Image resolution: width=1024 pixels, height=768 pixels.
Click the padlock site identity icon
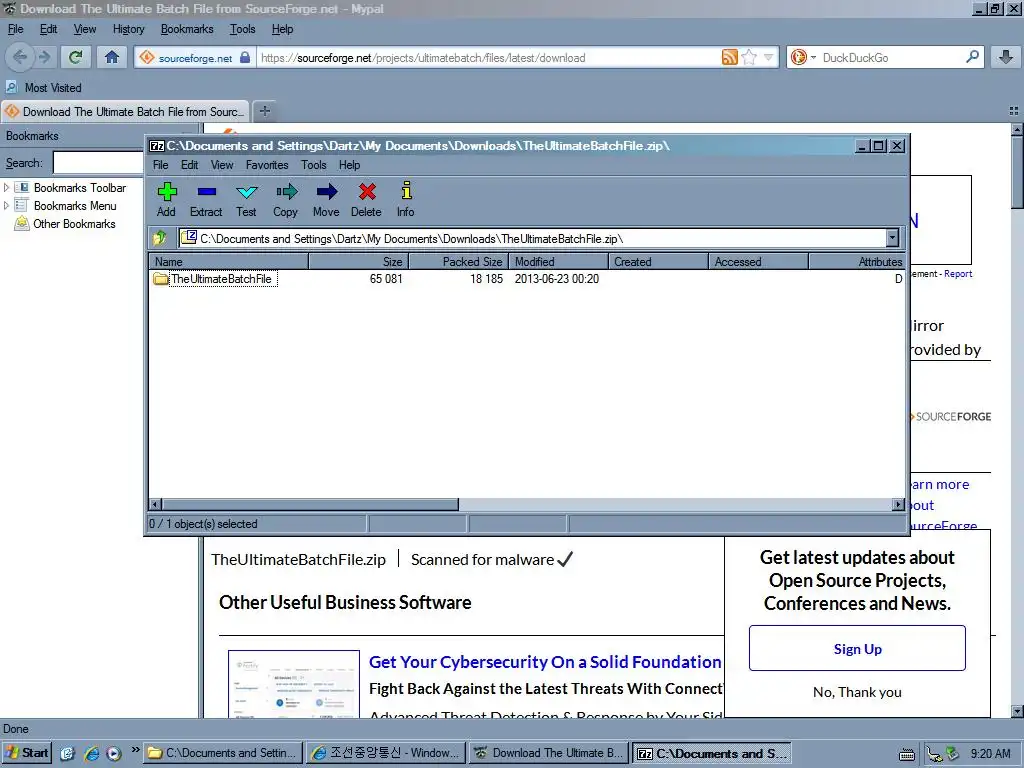click(x=245, y=57)
